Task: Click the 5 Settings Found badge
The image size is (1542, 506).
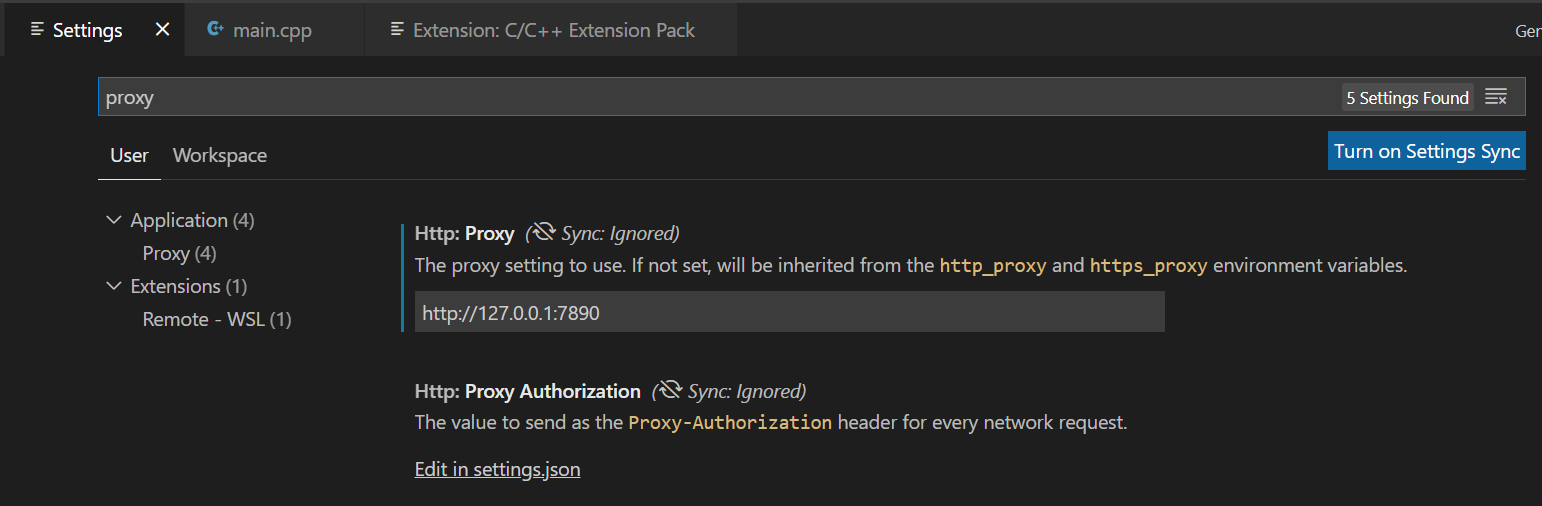Action: coord(1407,98)
